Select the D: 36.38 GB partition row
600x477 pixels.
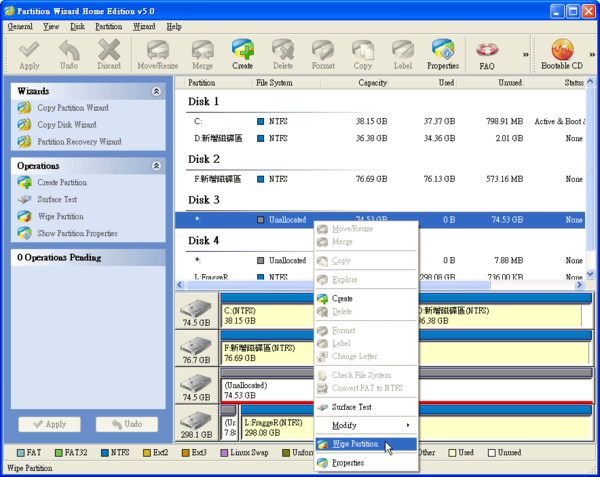380,138
